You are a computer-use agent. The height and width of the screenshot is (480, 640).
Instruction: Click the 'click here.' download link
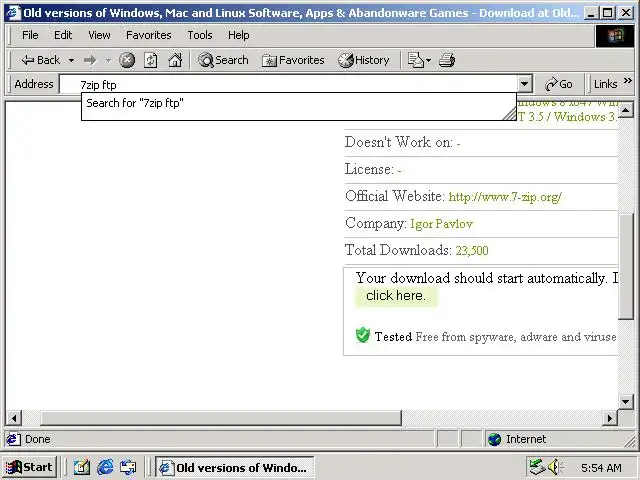396,296
